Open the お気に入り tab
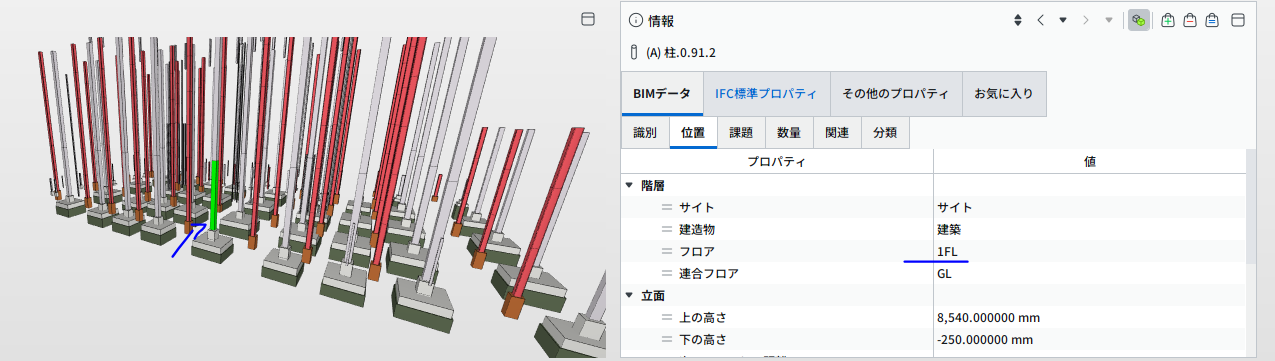This screenshot has height=361, width=1275. coord(1005,93)
